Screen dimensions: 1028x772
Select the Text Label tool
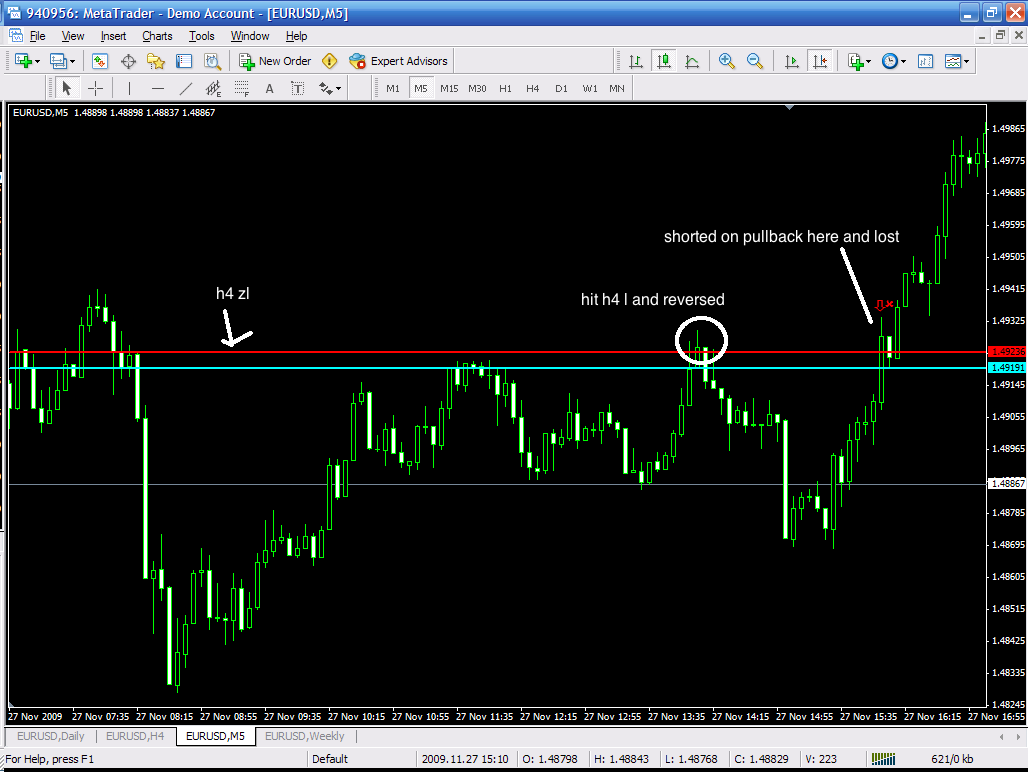coord(298,88)
